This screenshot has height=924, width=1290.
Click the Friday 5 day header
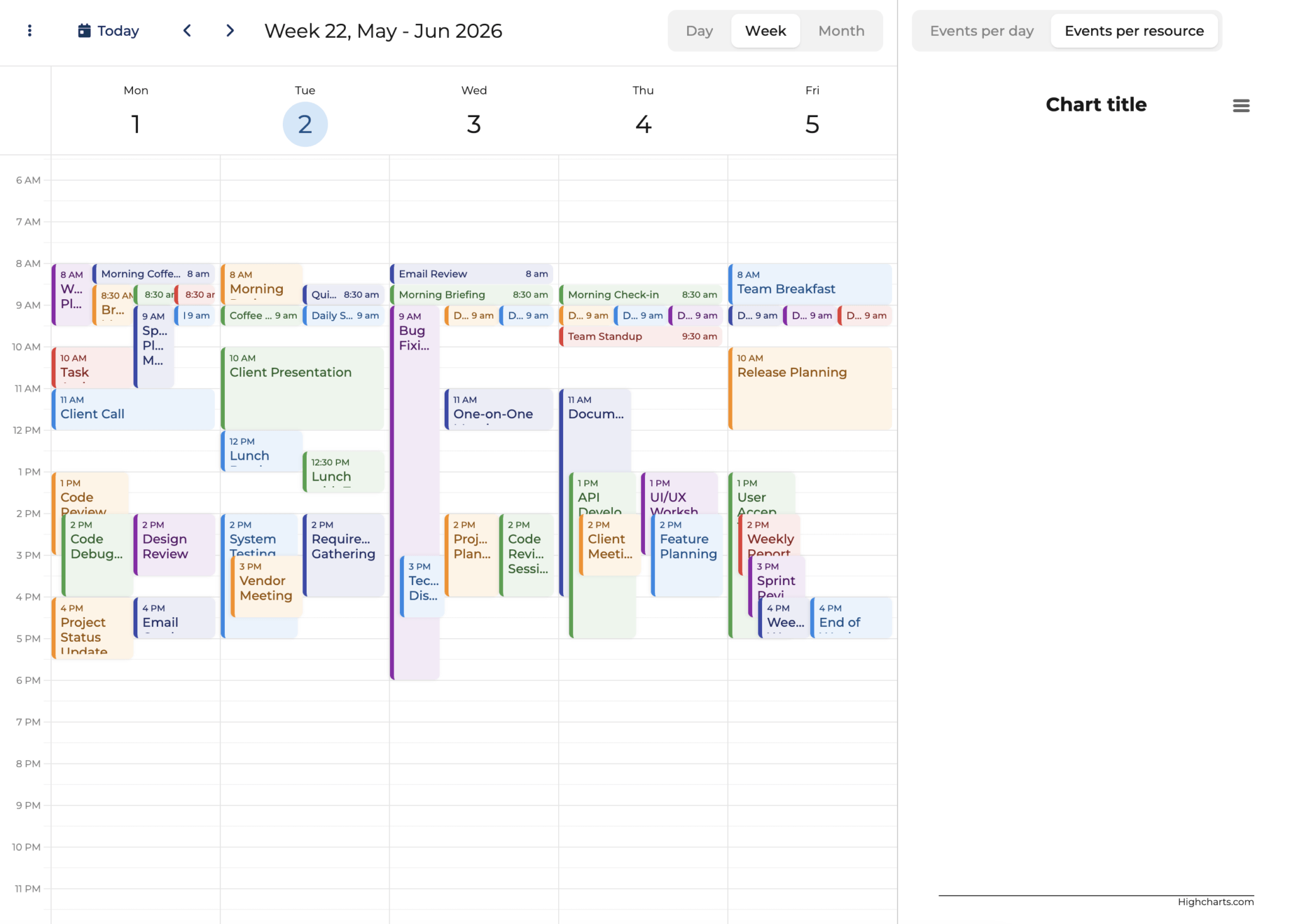click(x=812, y=124)
